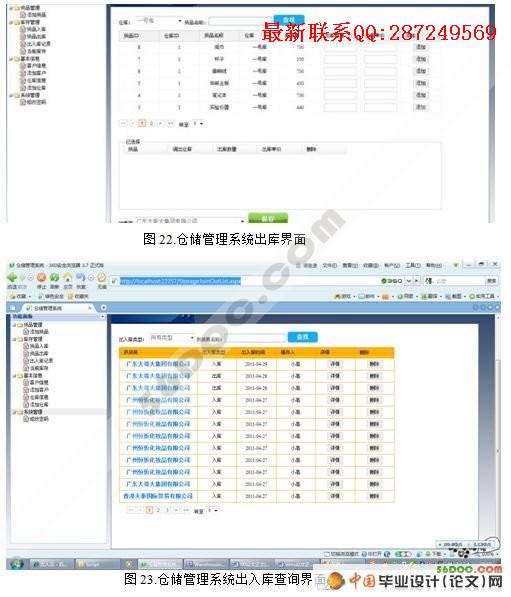Collapse 基本信息 node in upper screenshot tree
Screen dimensions: 511x597
click(x=11, y=59)
